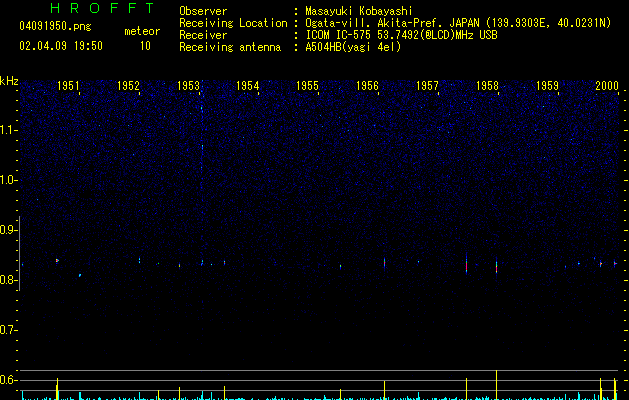
Task: Click the 0.9 frequency axis label
Action: tap(8, 230)
